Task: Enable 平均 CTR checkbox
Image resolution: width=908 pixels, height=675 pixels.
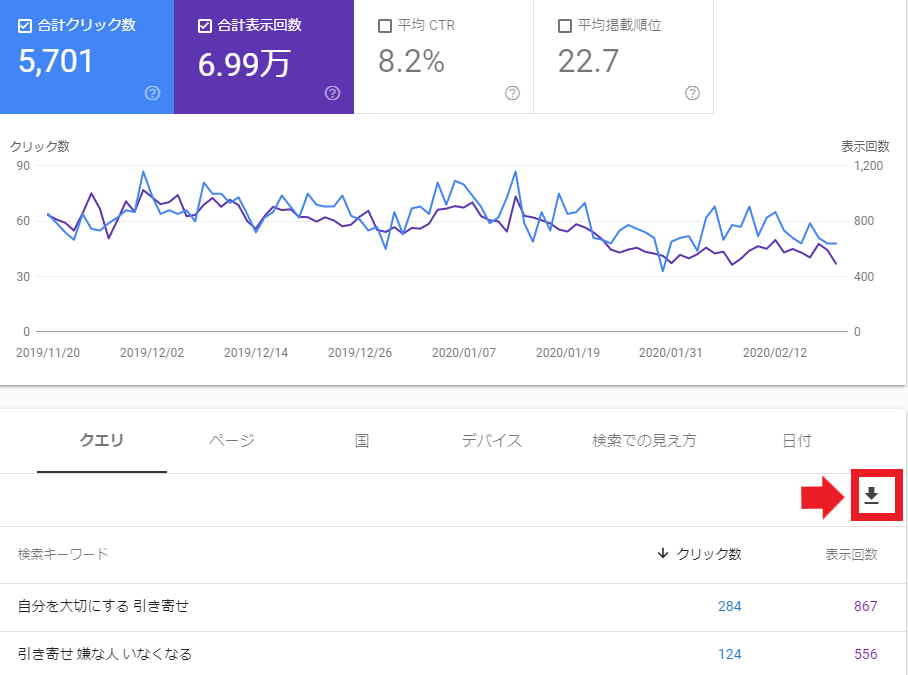Action: [385, 26]
